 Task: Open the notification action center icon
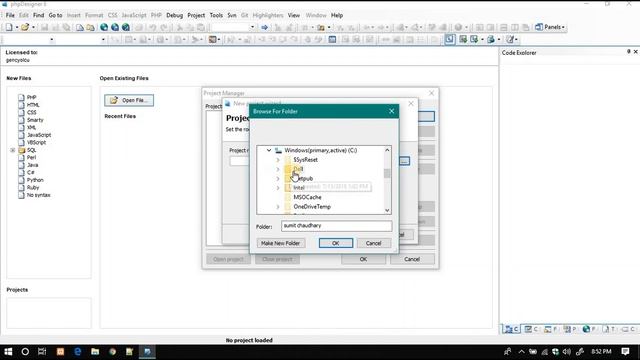pos(625,351)
